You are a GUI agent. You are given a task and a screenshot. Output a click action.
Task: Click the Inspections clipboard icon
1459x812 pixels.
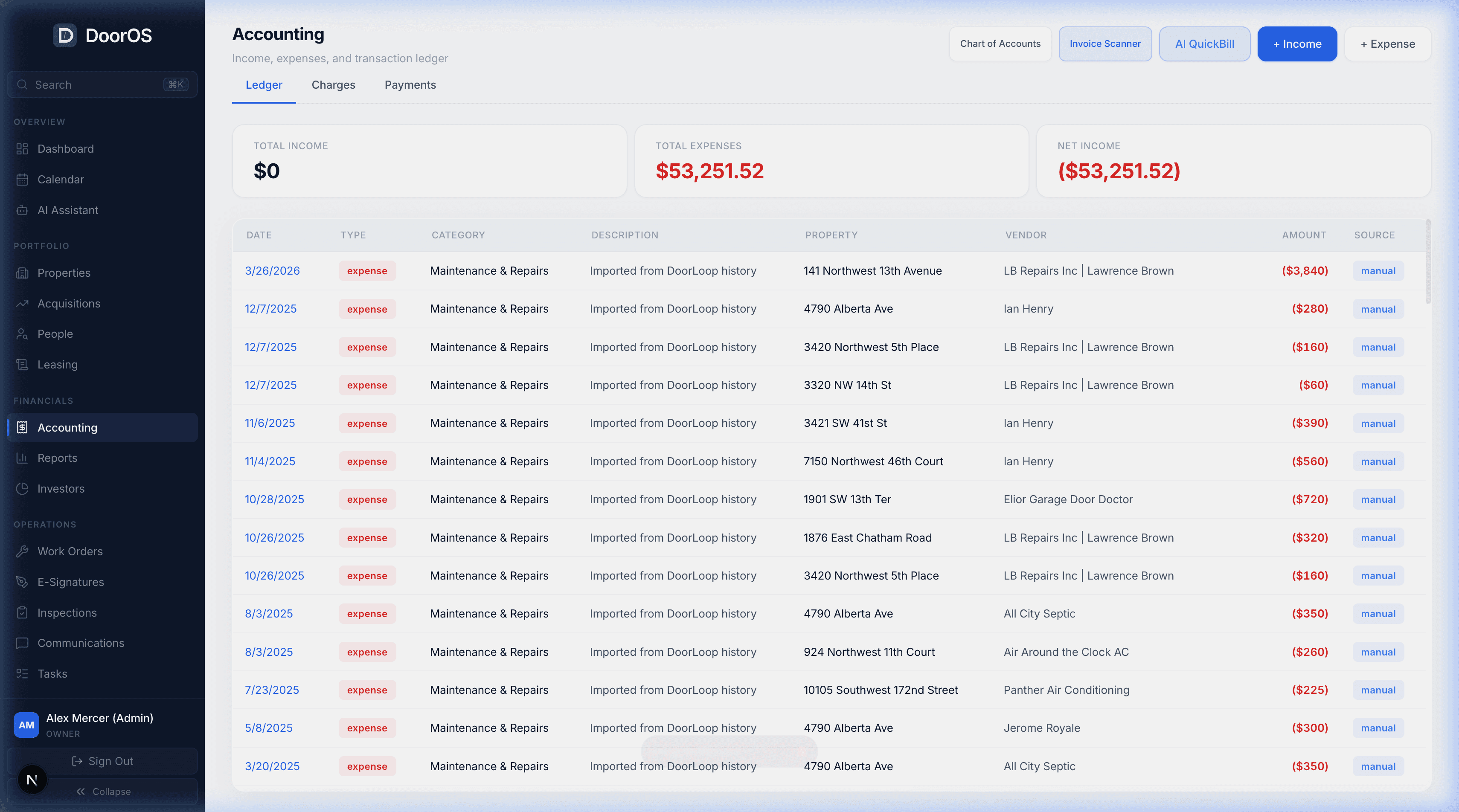(x=22, y=613)
